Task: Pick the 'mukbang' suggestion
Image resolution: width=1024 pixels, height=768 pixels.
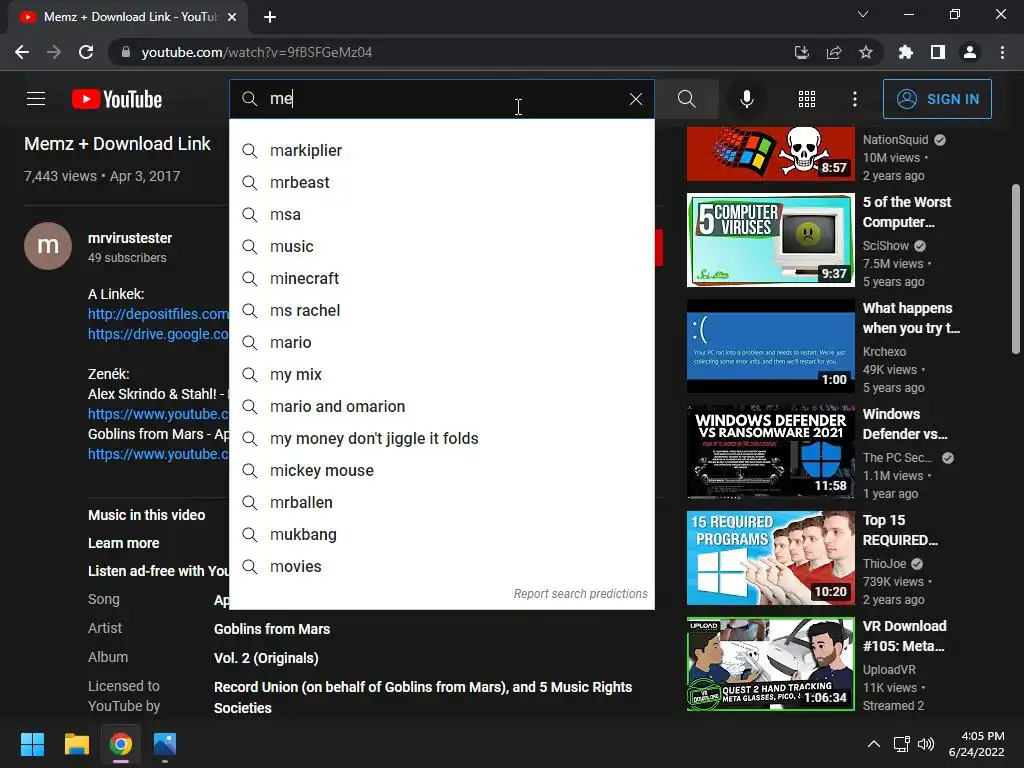Action: [441, 535]
